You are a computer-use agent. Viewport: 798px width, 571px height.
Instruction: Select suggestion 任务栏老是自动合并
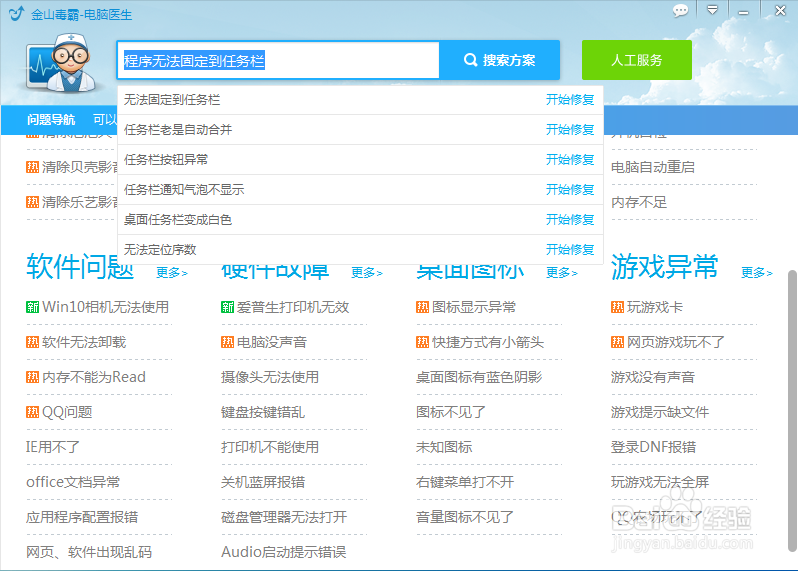(x=178, y=130)
